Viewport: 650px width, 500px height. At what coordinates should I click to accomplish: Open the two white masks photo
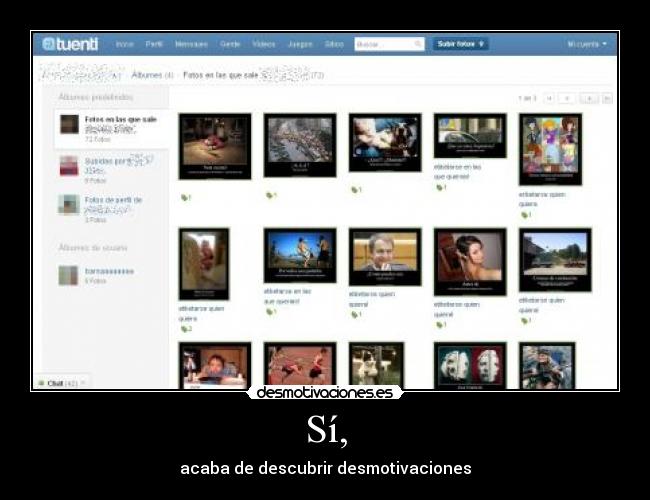tap(470, 366)
